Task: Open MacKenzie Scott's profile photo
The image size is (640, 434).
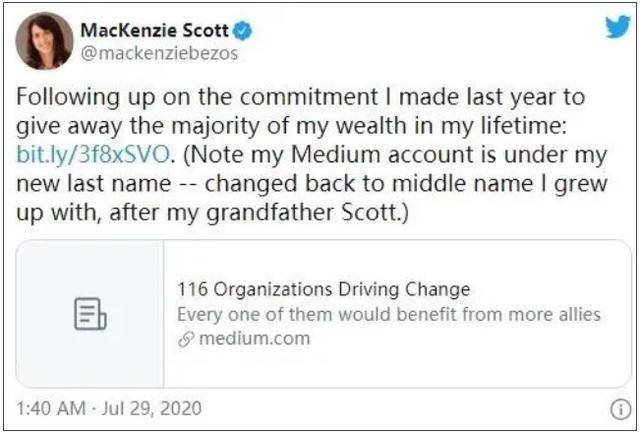Action: (x=44, y=41)
